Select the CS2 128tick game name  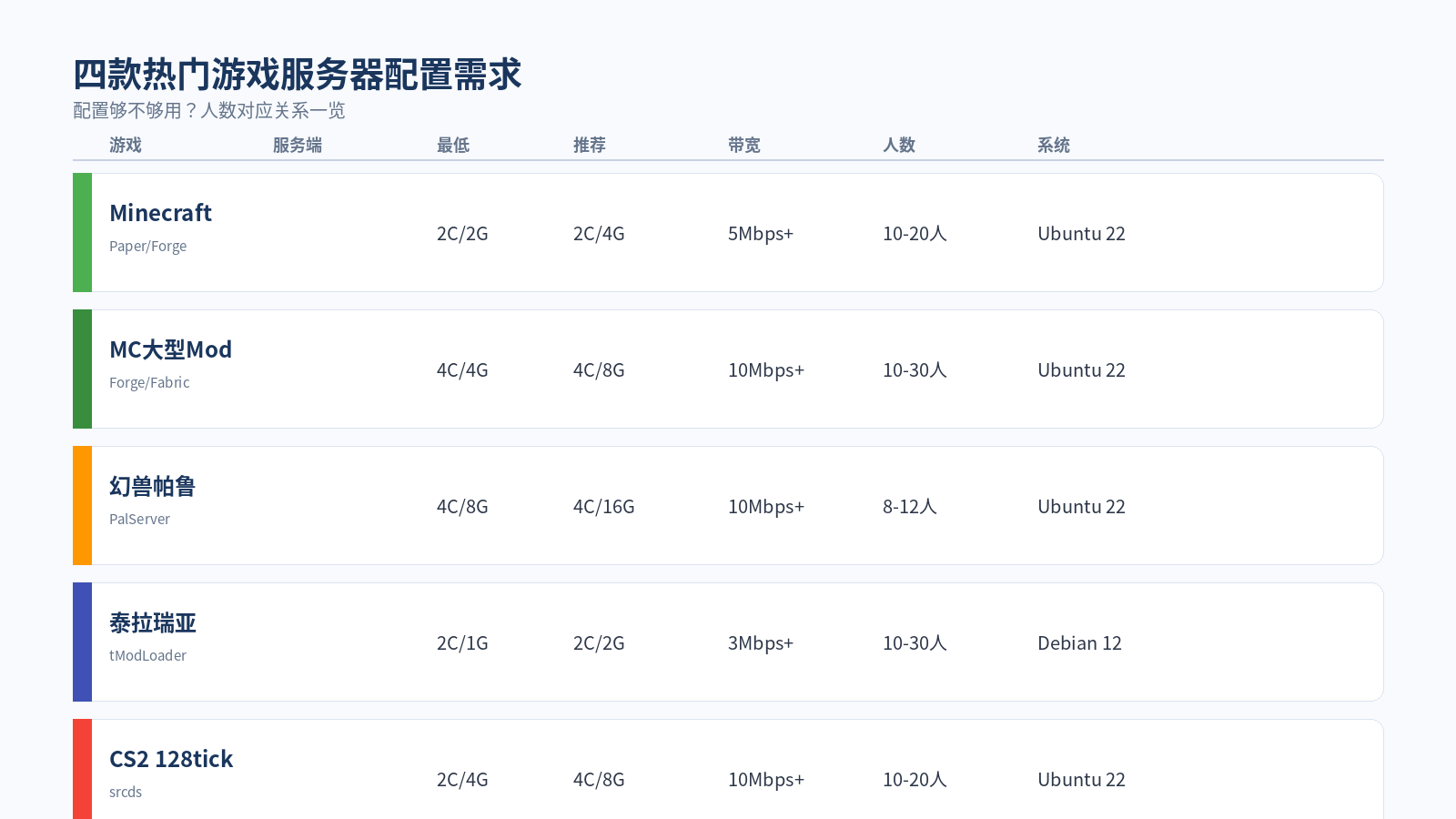click(171, 759)
